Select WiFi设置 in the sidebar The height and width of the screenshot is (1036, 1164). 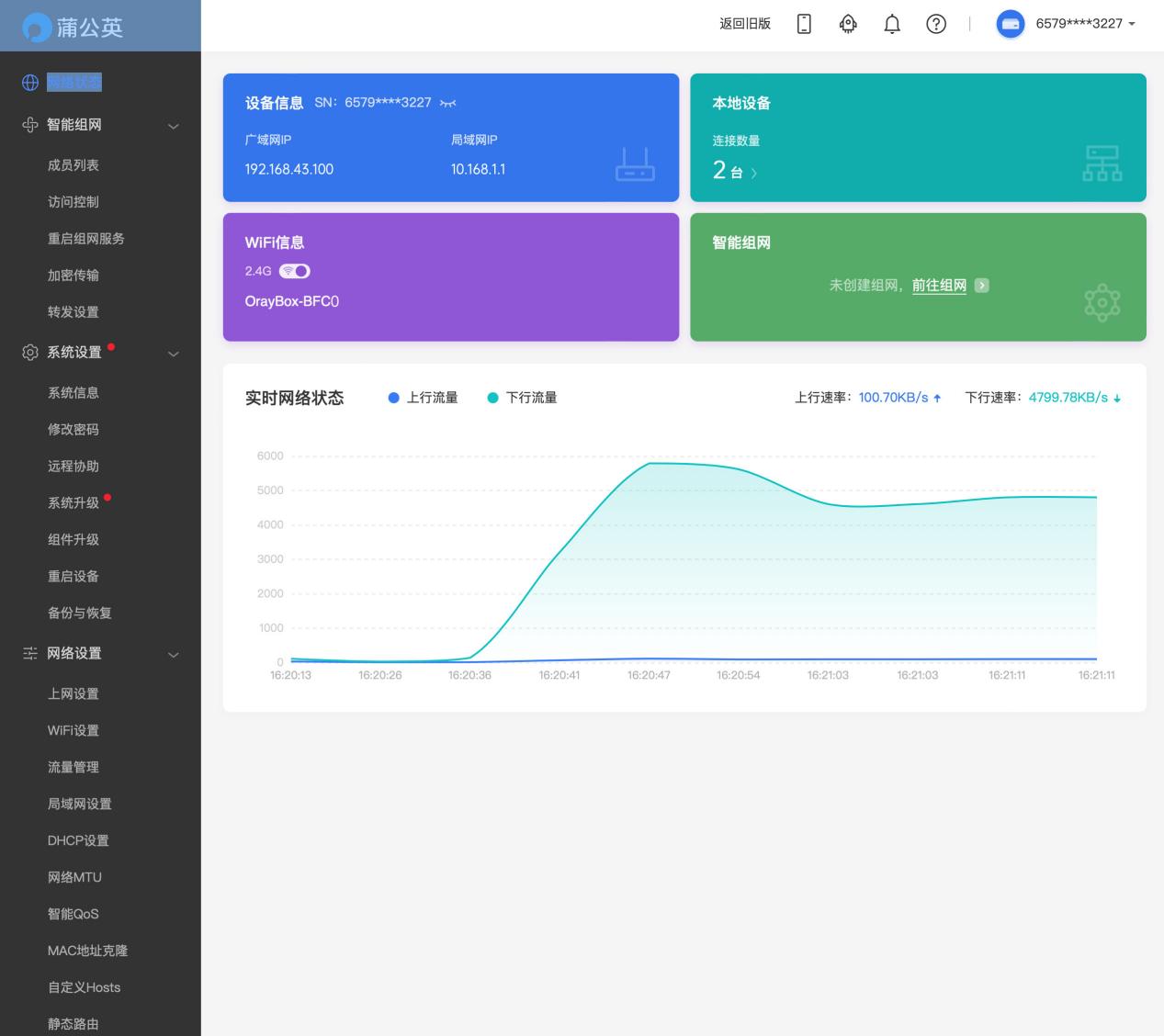(73, 730)
